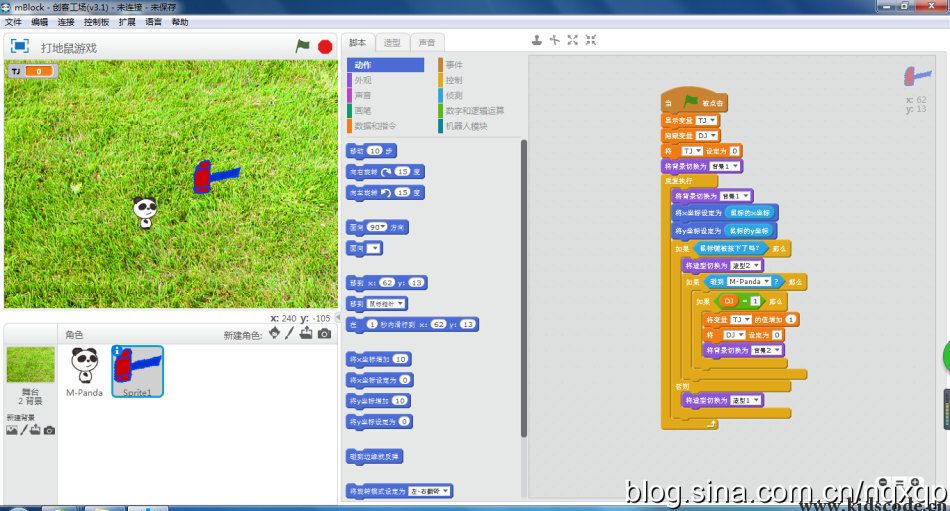The width and height of the screenshot is (950, 511).
Task: Open the 语言 menu
Action: [x=153, y=22]
